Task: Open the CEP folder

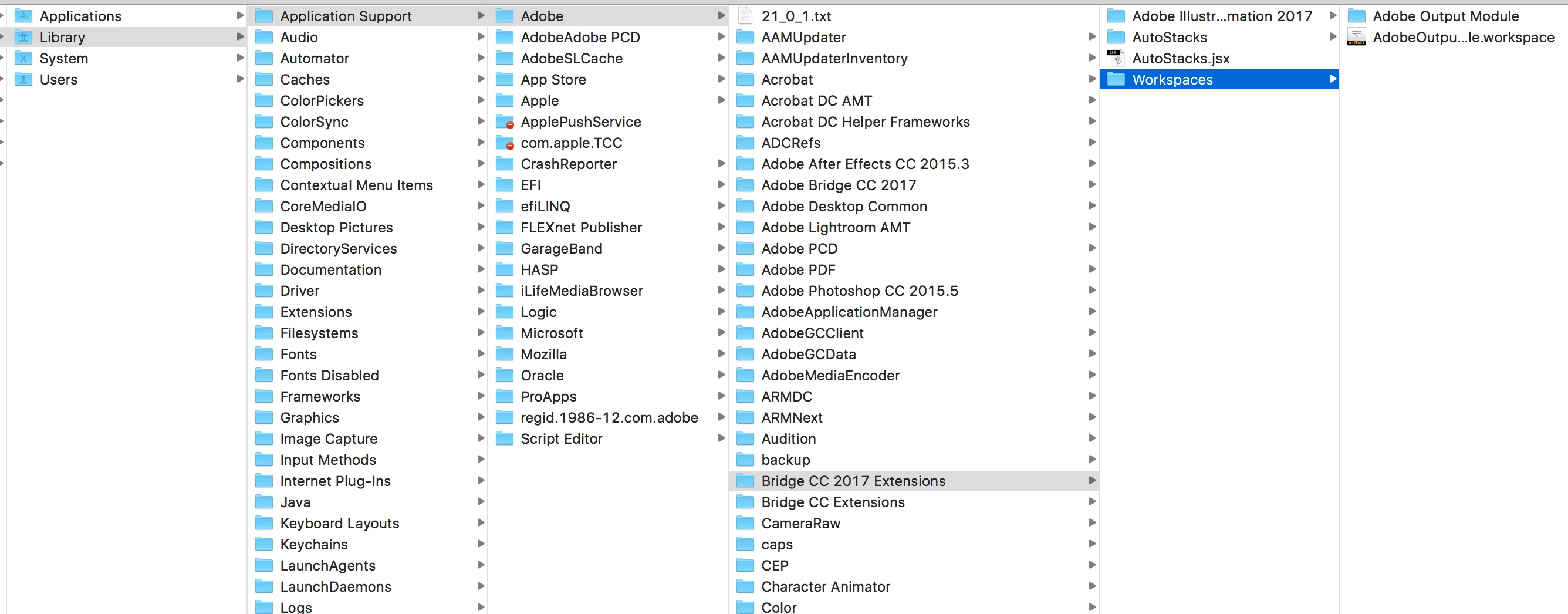Action: point(915,565)
